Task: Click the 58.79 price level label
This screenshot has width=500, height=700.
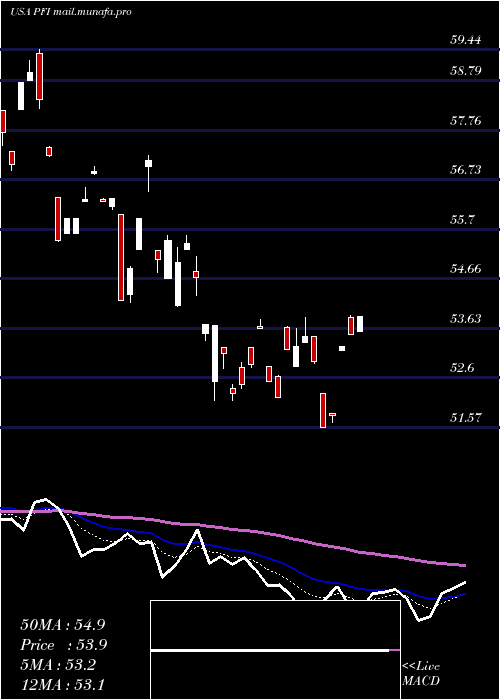Action: [466, 71]
